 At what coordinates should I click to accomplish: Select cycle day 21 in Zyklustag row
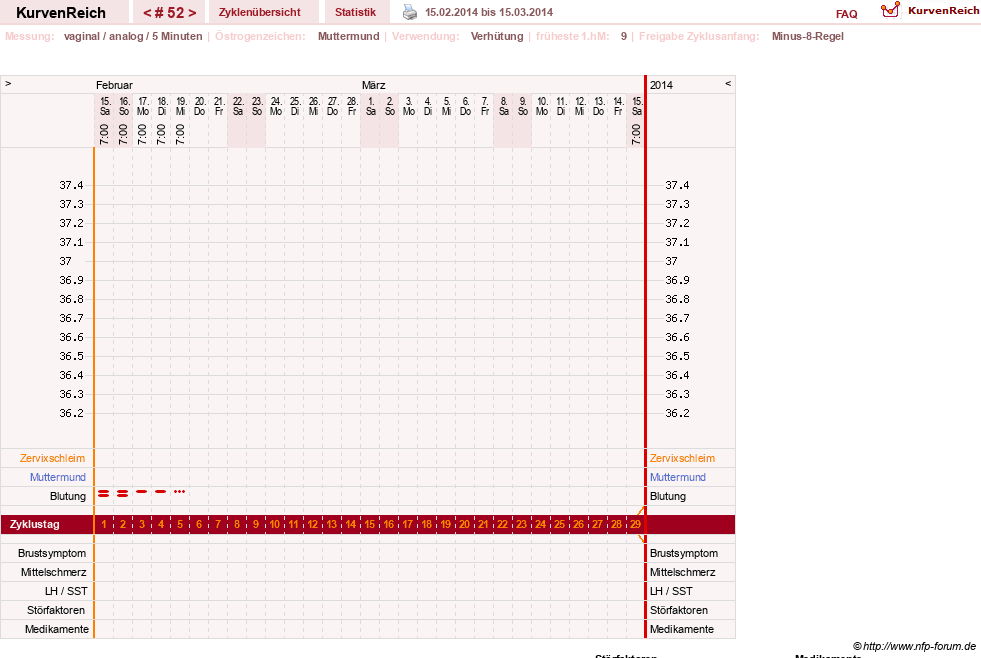[483, 524]
